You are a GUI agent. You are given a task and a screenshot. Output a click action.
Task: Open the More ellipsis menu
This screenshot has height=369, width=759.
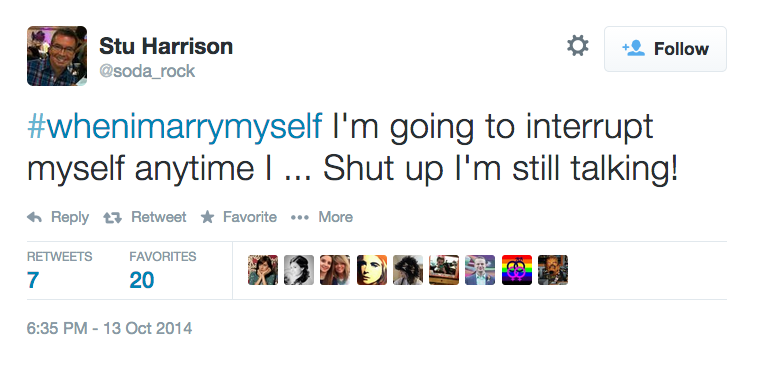[x=300, y=217]
